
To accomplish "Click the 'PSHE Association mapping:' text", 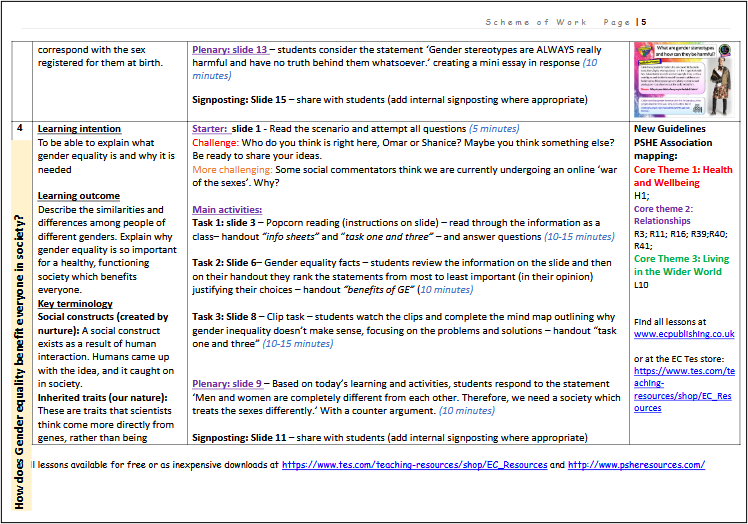I will tap(673, 149).
